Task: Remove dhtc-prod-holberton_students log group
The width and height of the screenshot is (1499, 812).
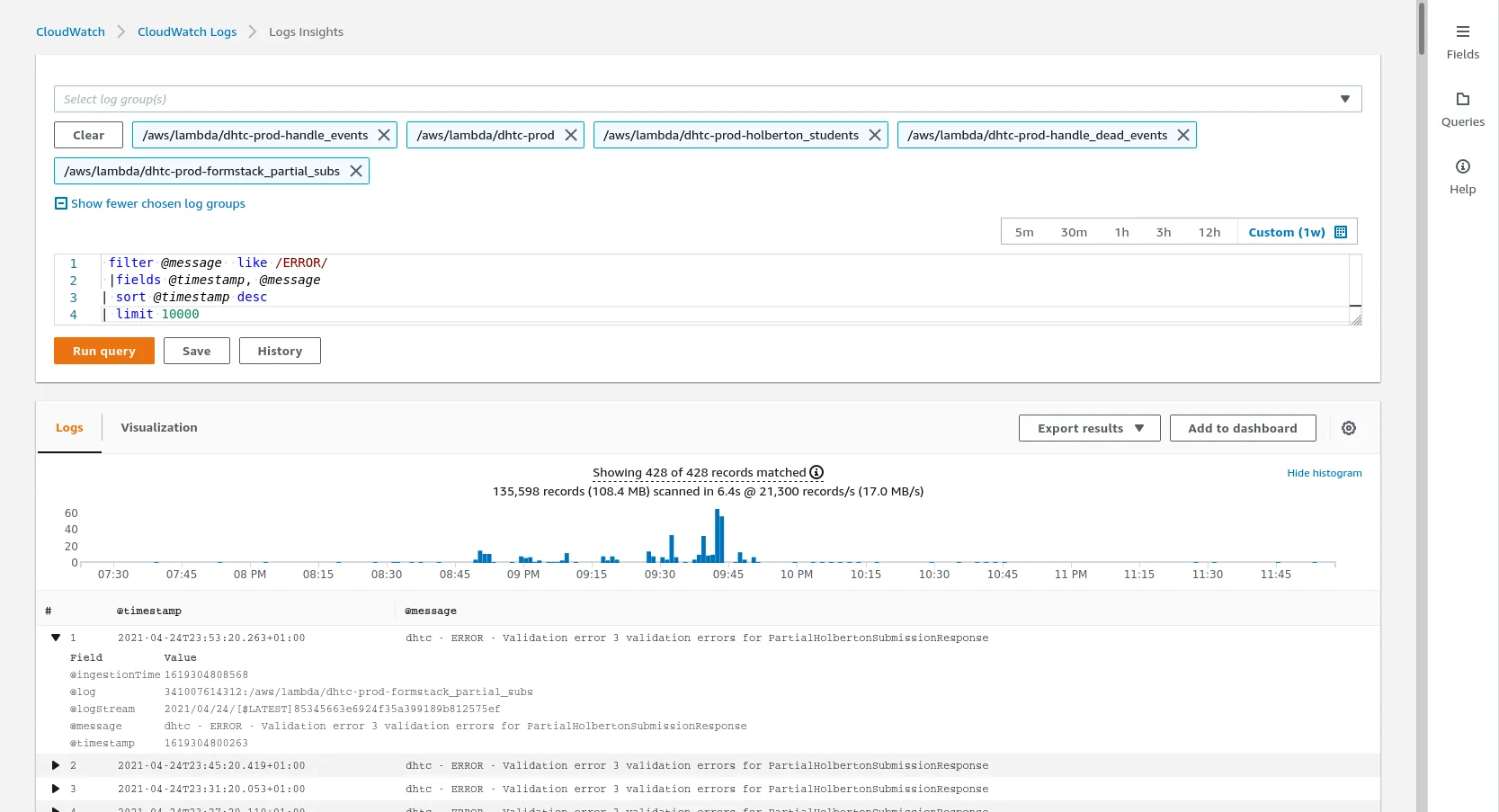Action: click(875, 135)
